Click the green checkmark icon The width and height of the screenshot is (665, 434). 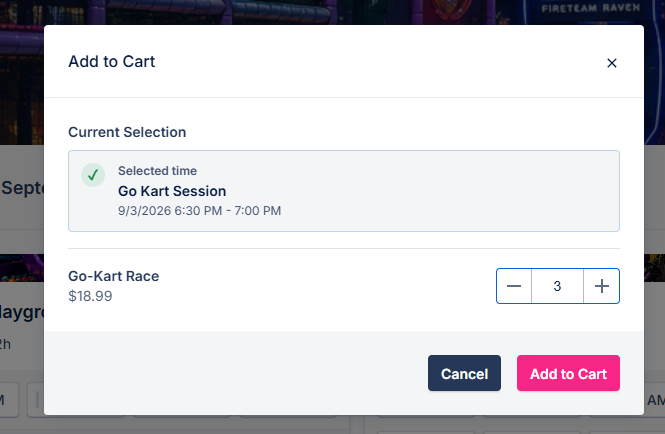(x=93, y=175)
